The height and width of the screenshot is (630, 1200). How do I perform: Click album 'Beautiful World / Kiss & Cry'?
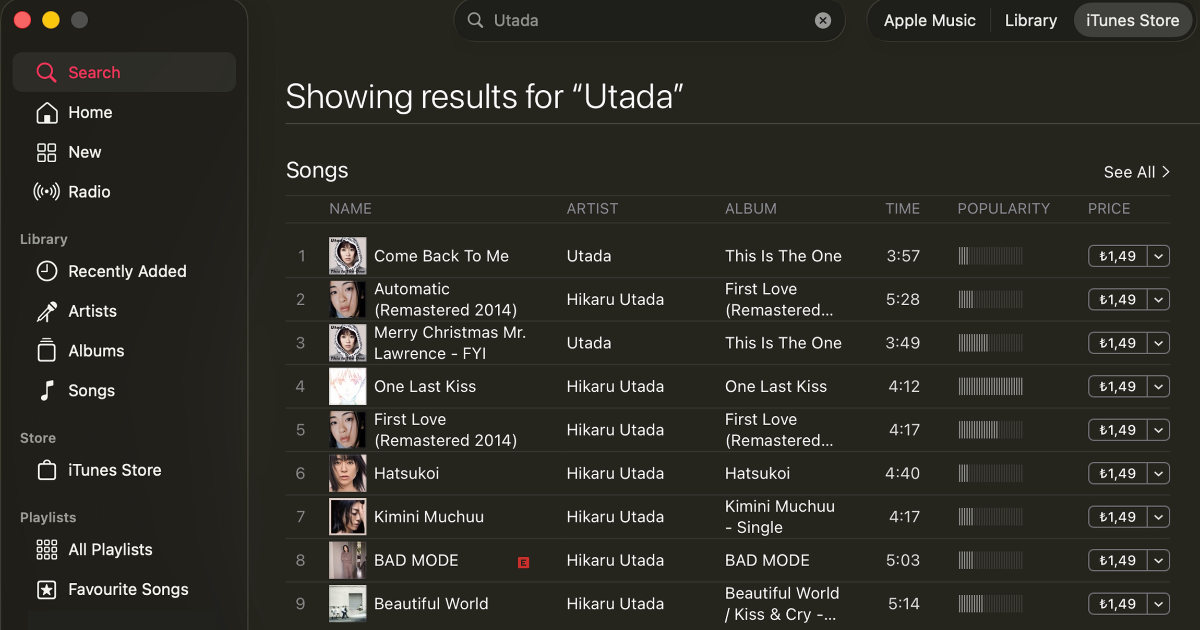tap(782, 604)
